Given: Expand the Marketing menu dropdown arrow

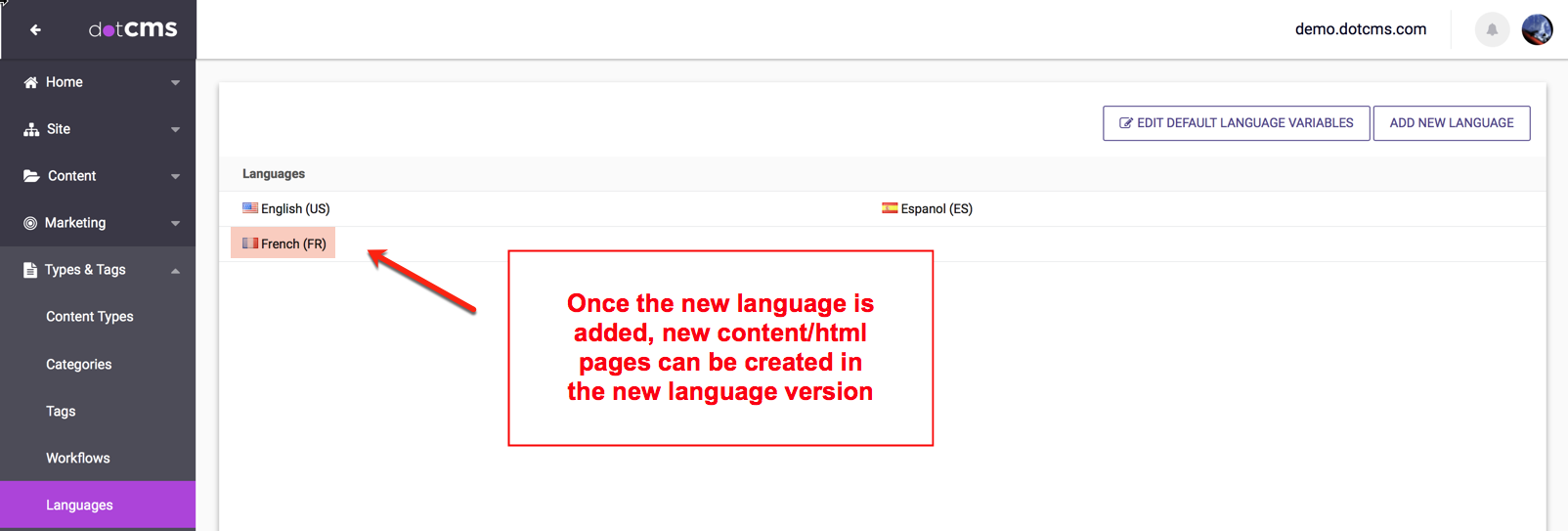Looking at the screenshot, I should (x=175, y=224).
